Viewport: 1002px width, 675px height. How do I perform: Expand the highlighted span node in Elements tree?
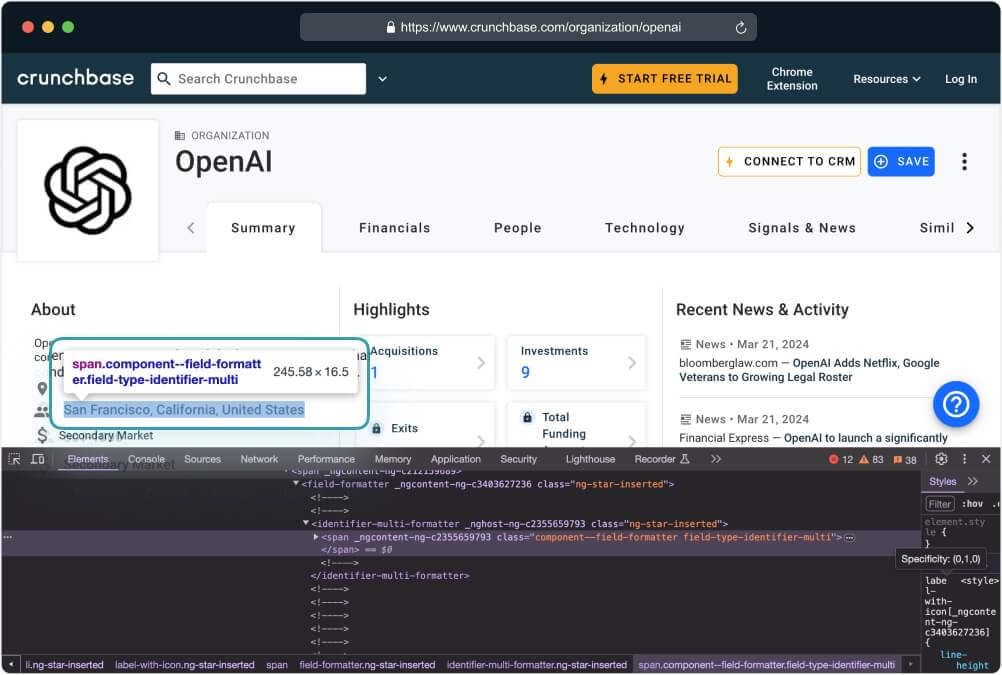click(x=317, y=537)
